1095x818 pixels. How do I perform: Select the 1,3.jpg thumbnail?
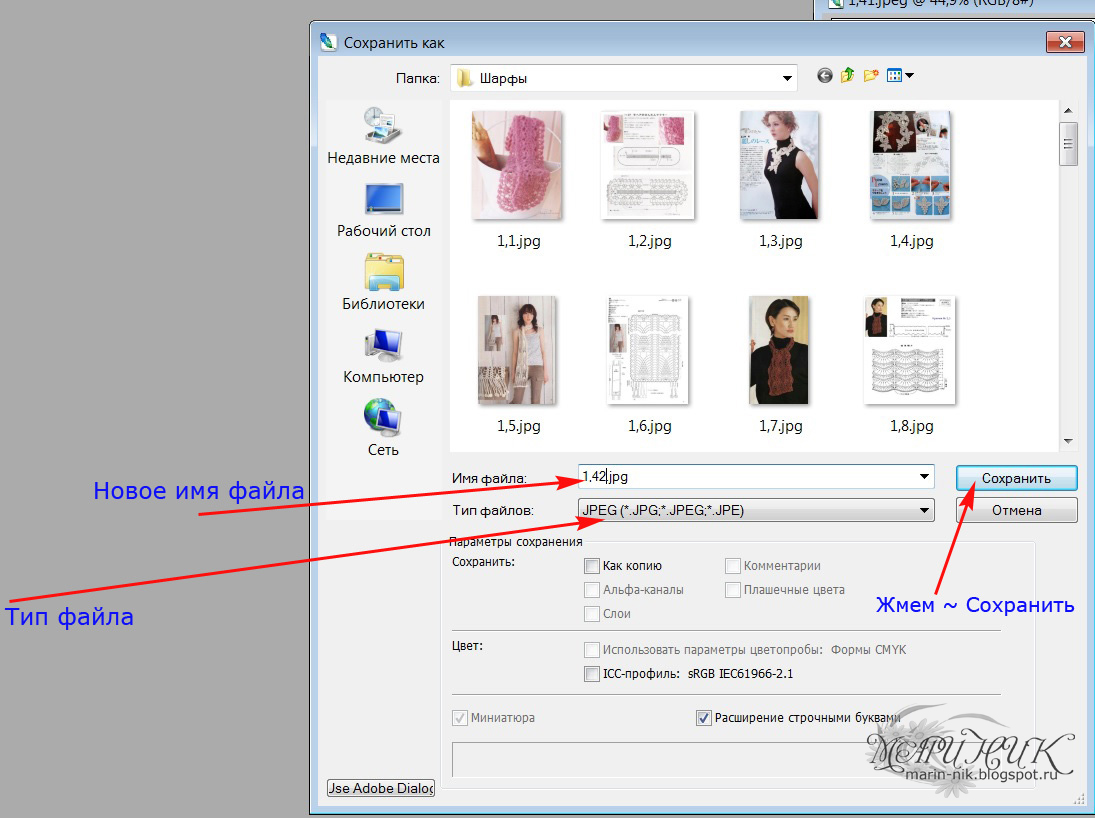779,165
